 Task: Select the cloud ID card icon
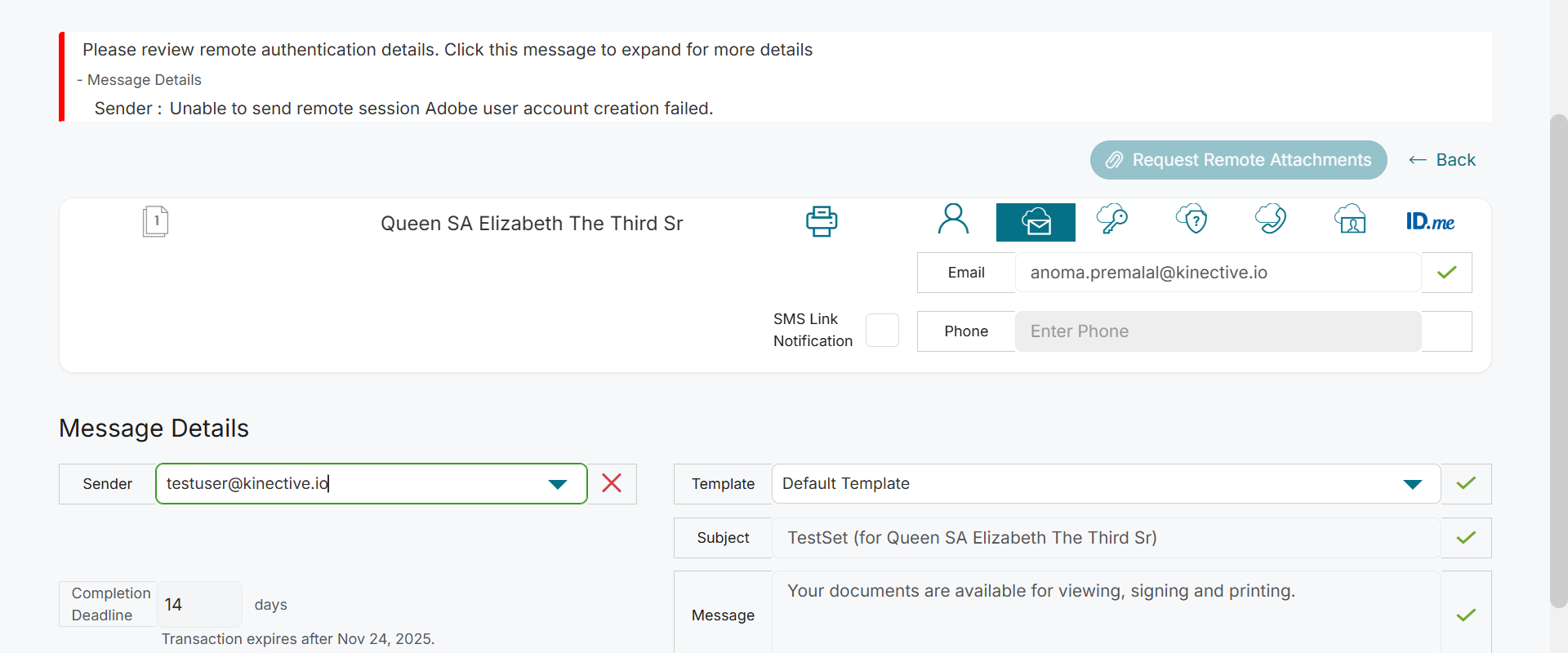(x=1350, y=220)
